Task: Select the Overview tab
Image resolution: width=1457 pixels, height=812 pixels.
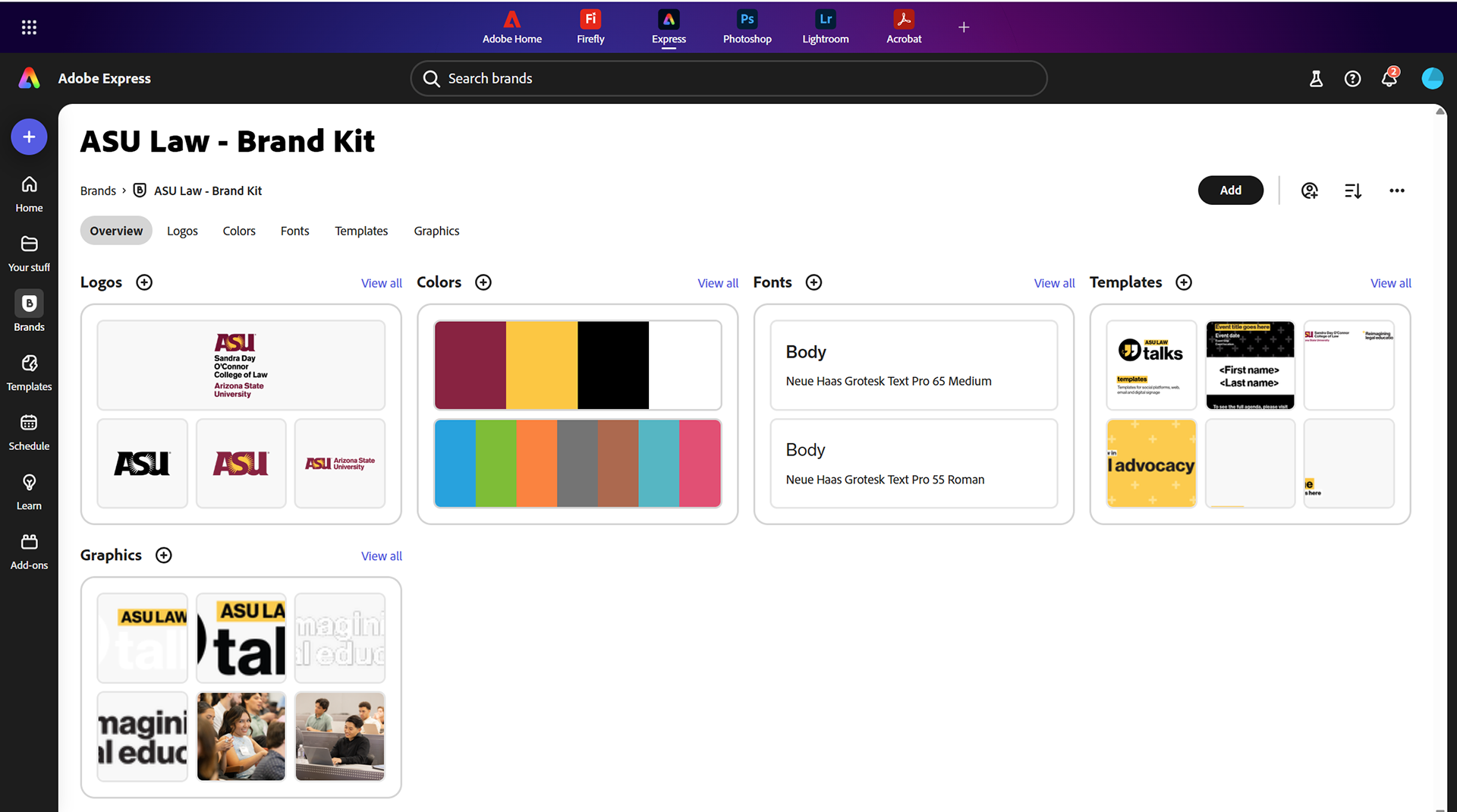Action: click(116, 231)
